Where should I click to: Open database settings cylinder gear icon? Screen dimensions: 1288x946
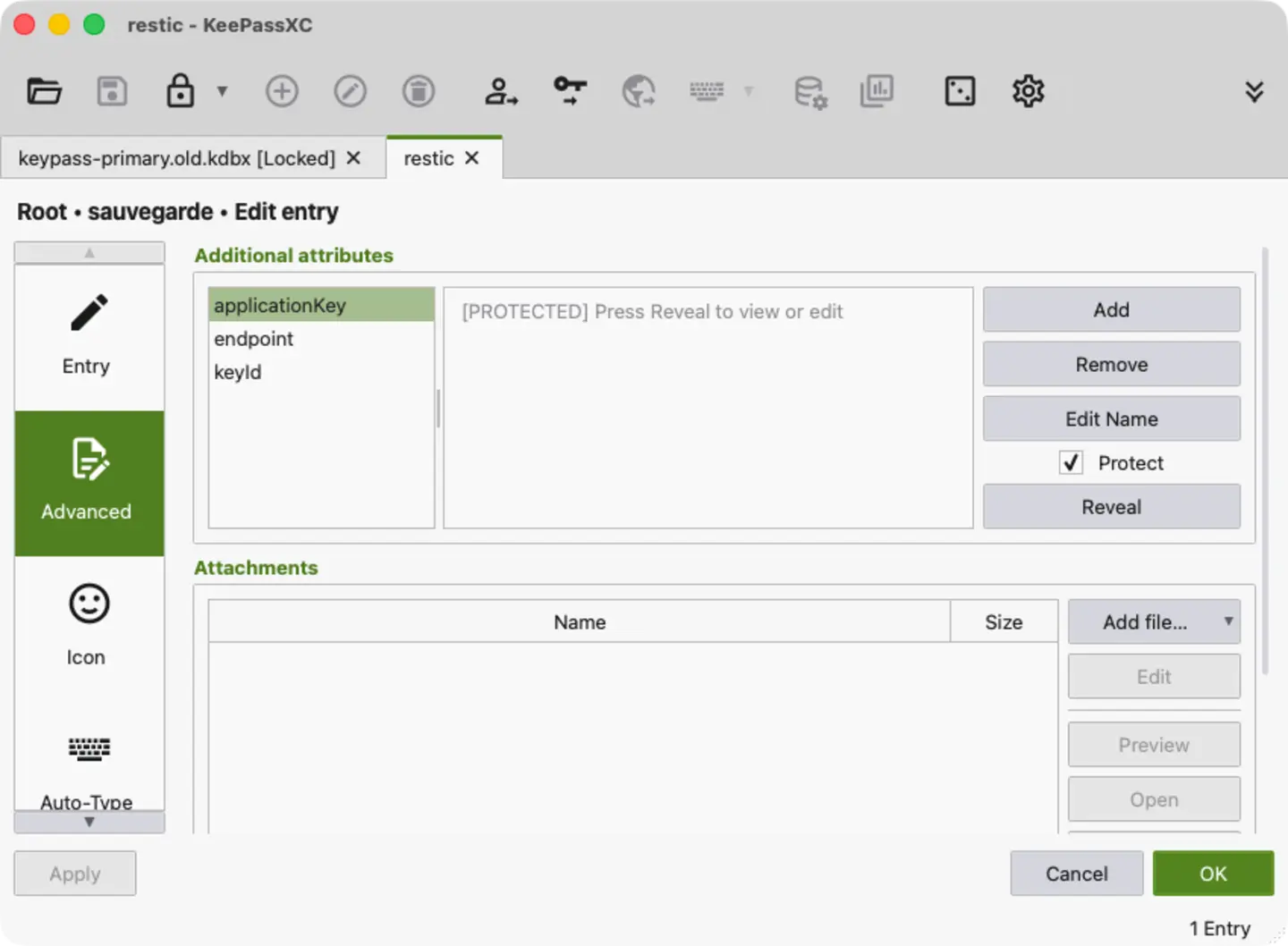[x=810, y=92]
